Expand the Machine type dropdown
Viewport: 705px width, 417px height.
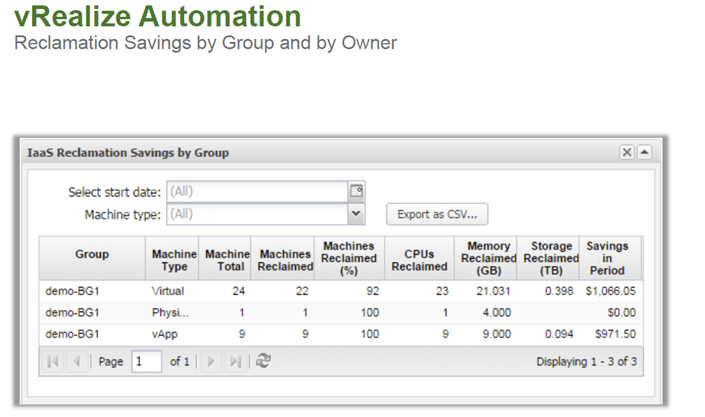(x=357, y=213)
